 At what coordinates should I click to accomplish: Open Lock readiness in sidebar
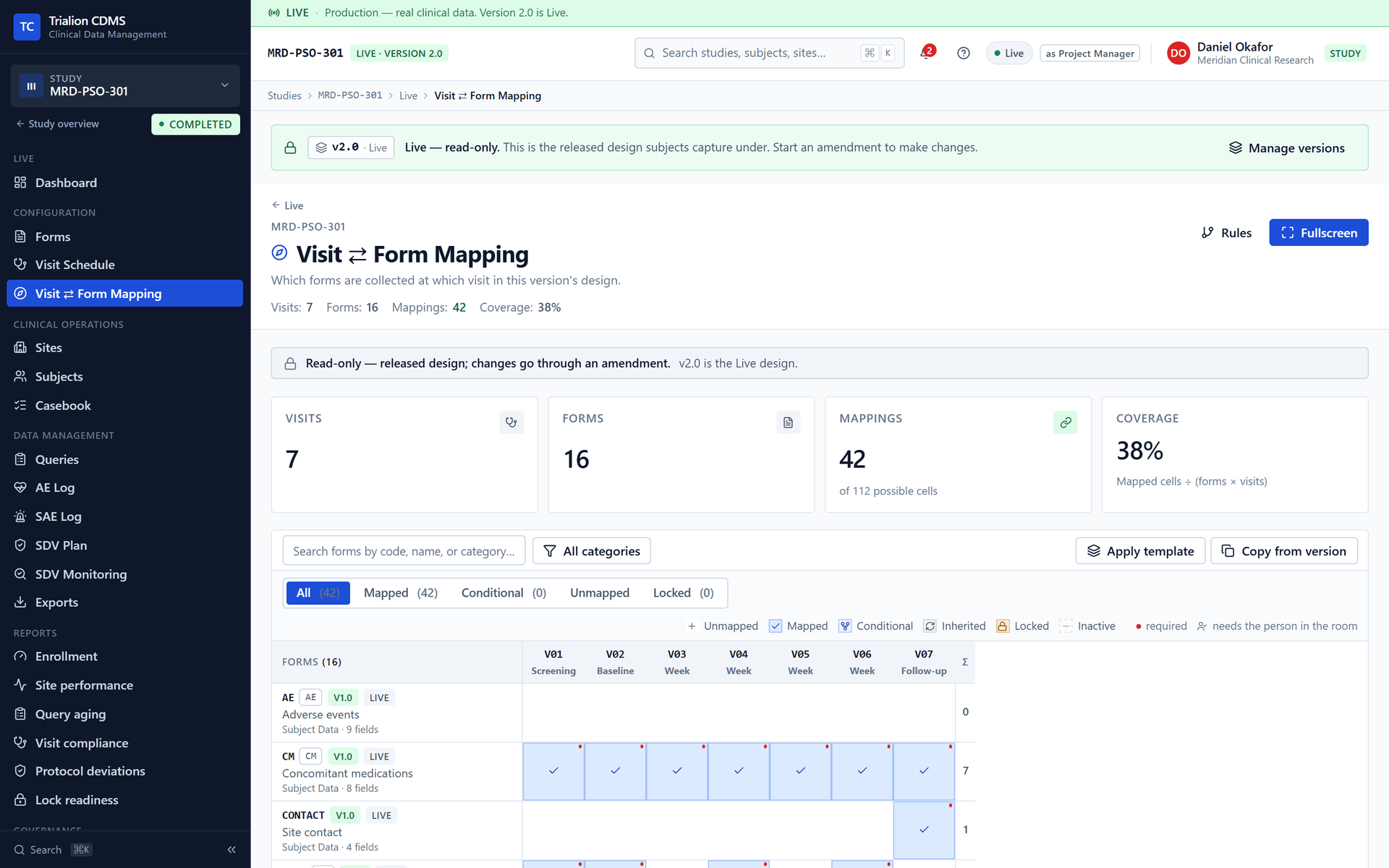[x=124, y=800]
